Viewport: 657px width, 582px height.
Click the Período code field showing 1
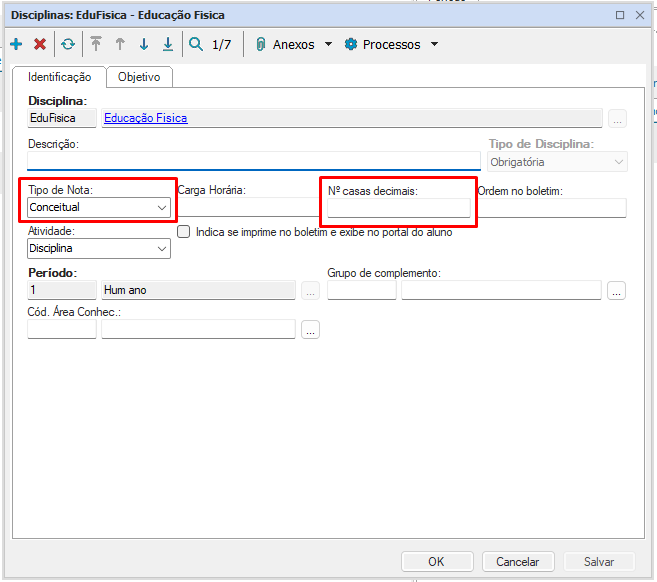(x=62, y=290)
